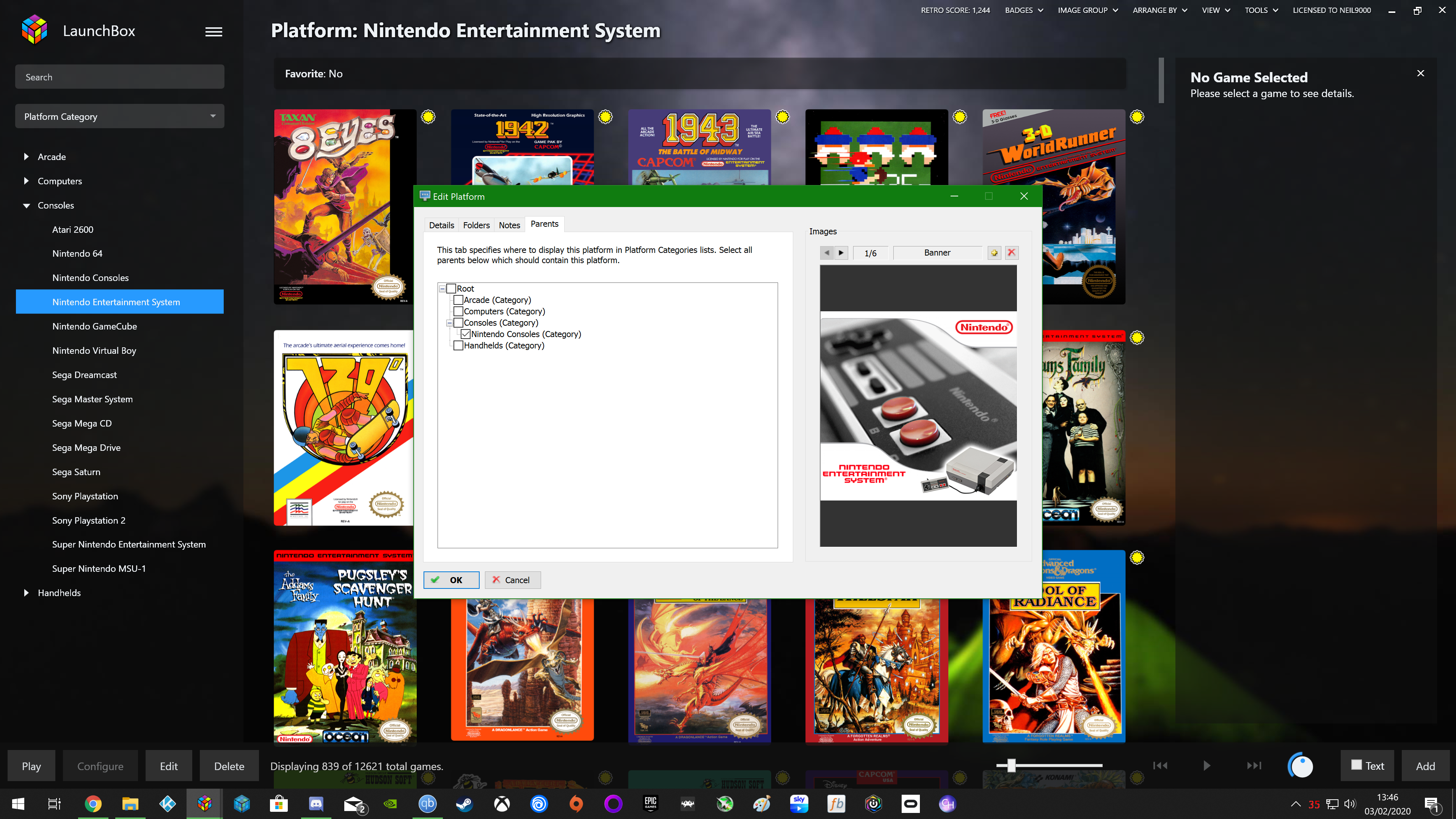The height and width of the screenshot is (819, 1456).
Task: Open Kodi from the taskbar
Action: (168, 804)
